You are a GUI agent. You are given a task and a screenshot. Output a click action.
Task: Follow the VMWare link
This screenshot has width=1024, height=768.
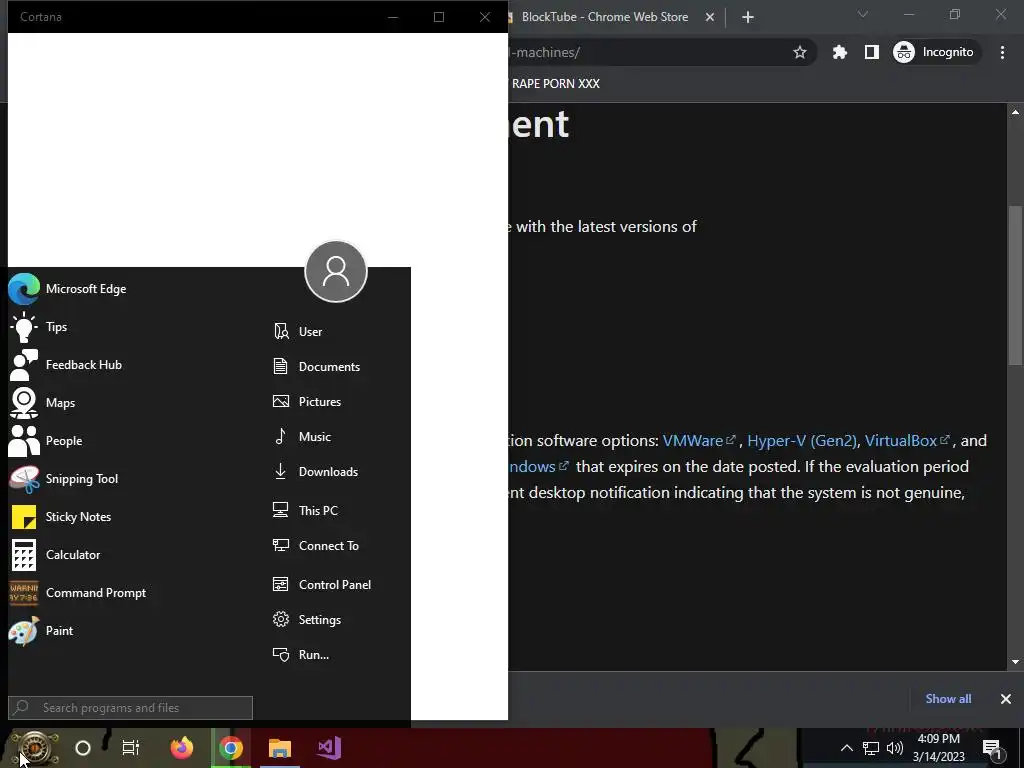point(699,441)
